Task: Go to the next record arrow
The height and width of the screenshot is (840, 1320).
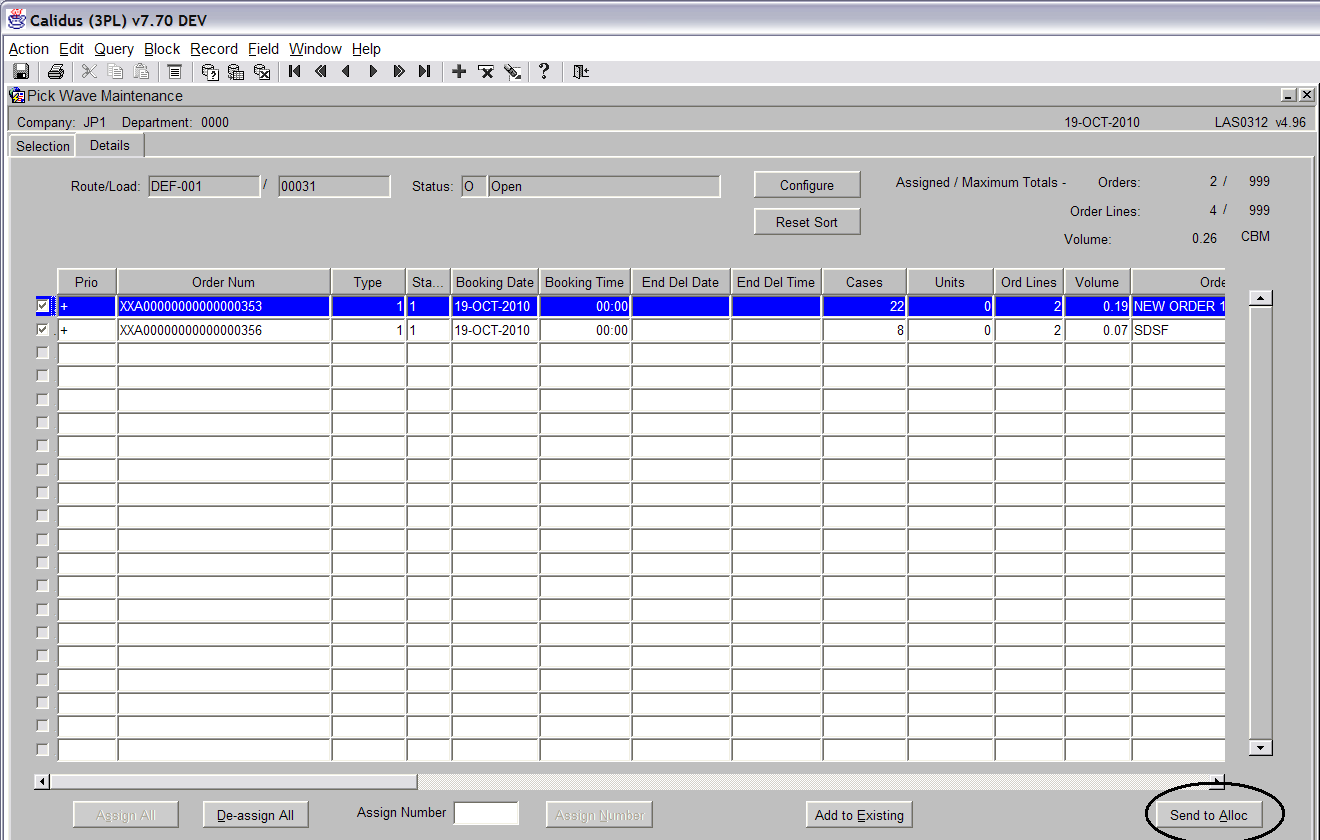Action: click(x=373, y=71)
